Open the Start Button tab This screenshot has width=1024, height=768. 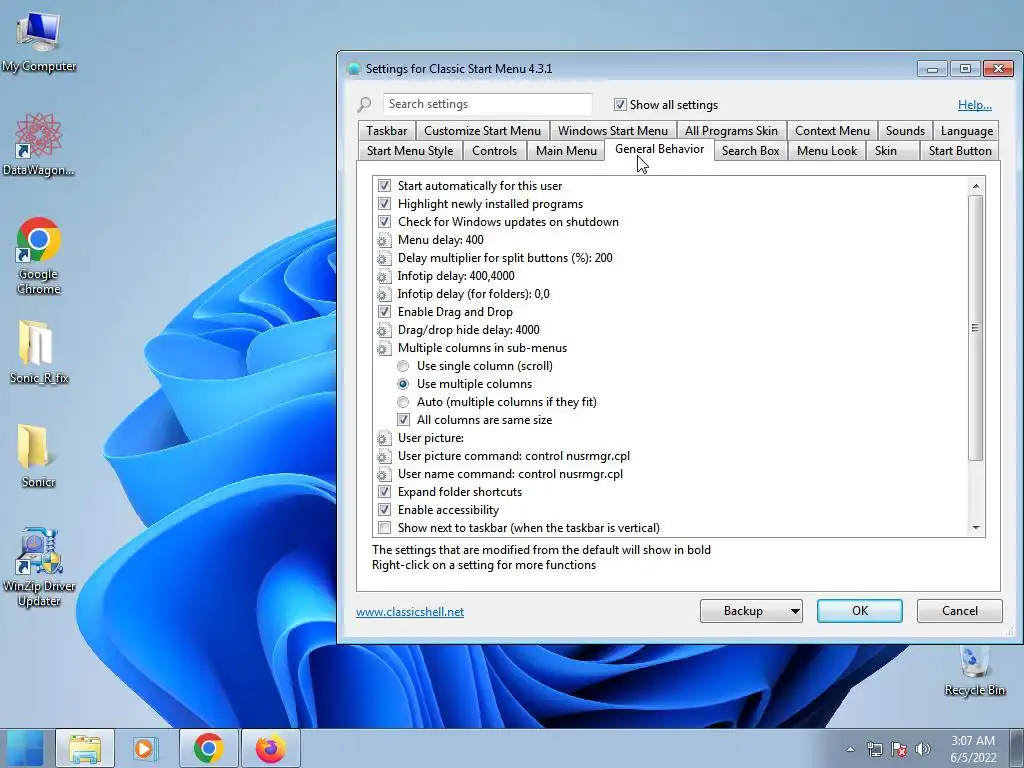click(960, 151)
